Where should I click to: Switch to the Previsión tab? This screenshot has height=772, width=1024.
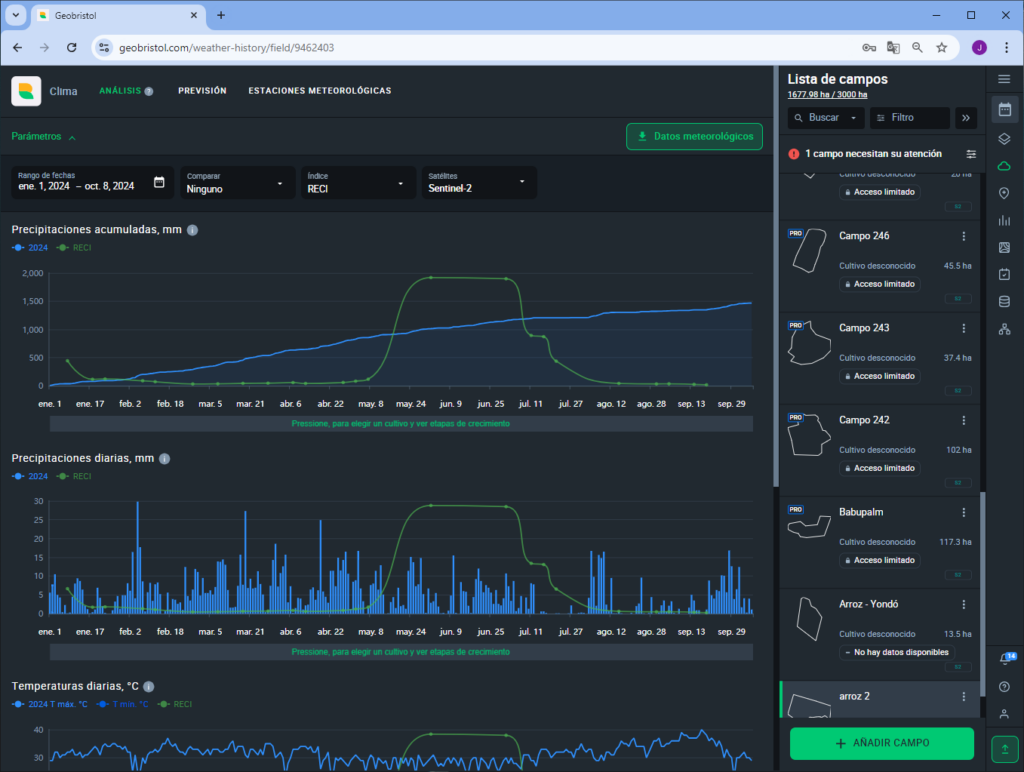click(202, 91)
